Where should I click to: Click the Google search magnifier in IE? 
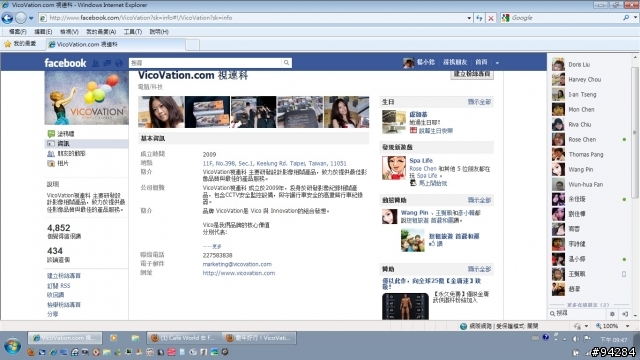click(x=626, y=18)
